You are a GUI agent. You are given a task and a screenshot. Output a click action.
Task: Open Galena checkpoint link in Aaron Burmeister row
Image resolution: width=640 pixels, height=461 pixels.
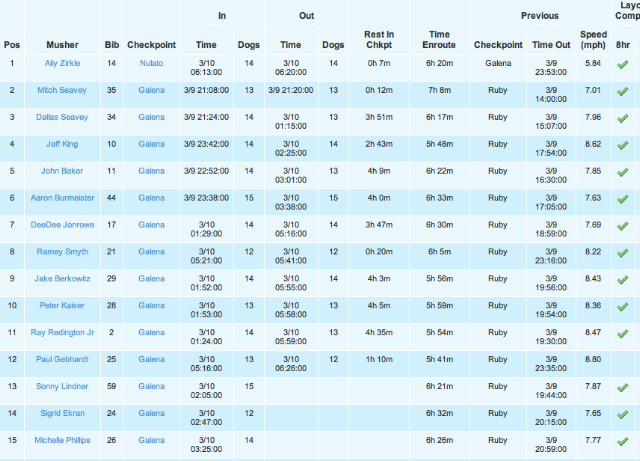[151, 198]
